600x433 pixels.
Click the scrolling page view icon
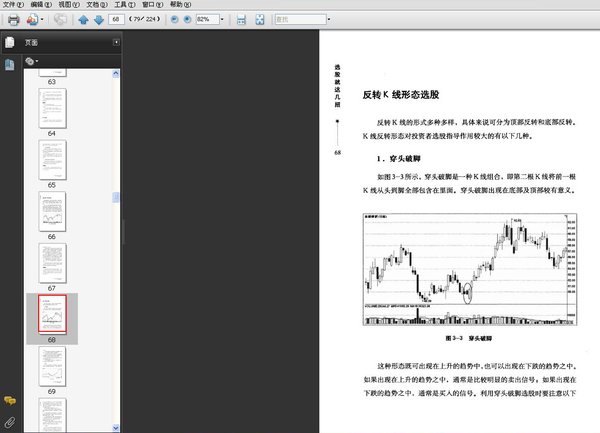click(241, 20)
